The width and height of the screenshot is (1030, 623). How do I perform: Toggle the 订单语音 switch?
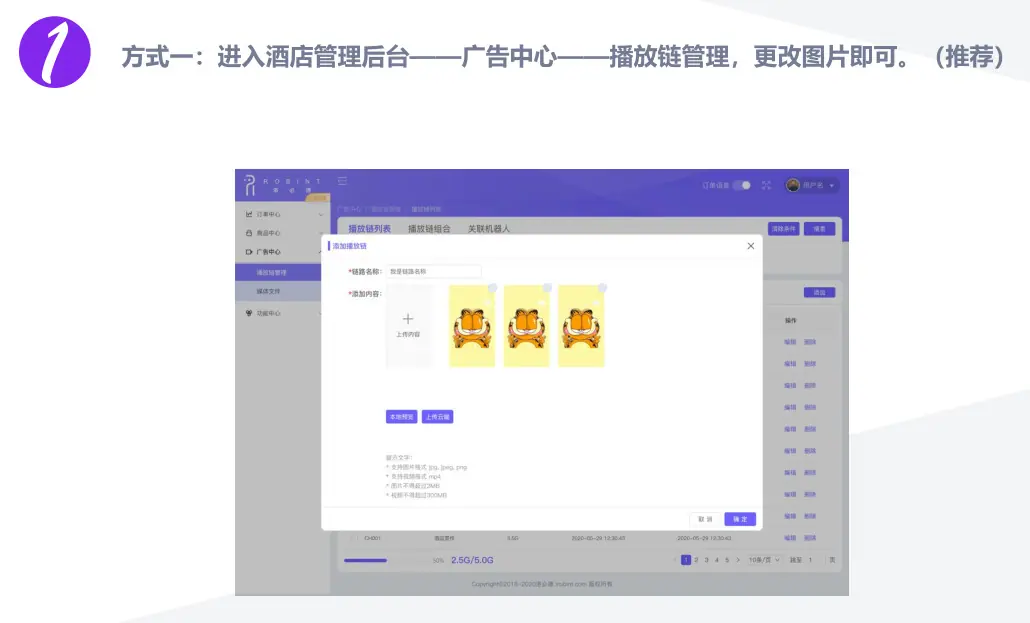[742, 185]
